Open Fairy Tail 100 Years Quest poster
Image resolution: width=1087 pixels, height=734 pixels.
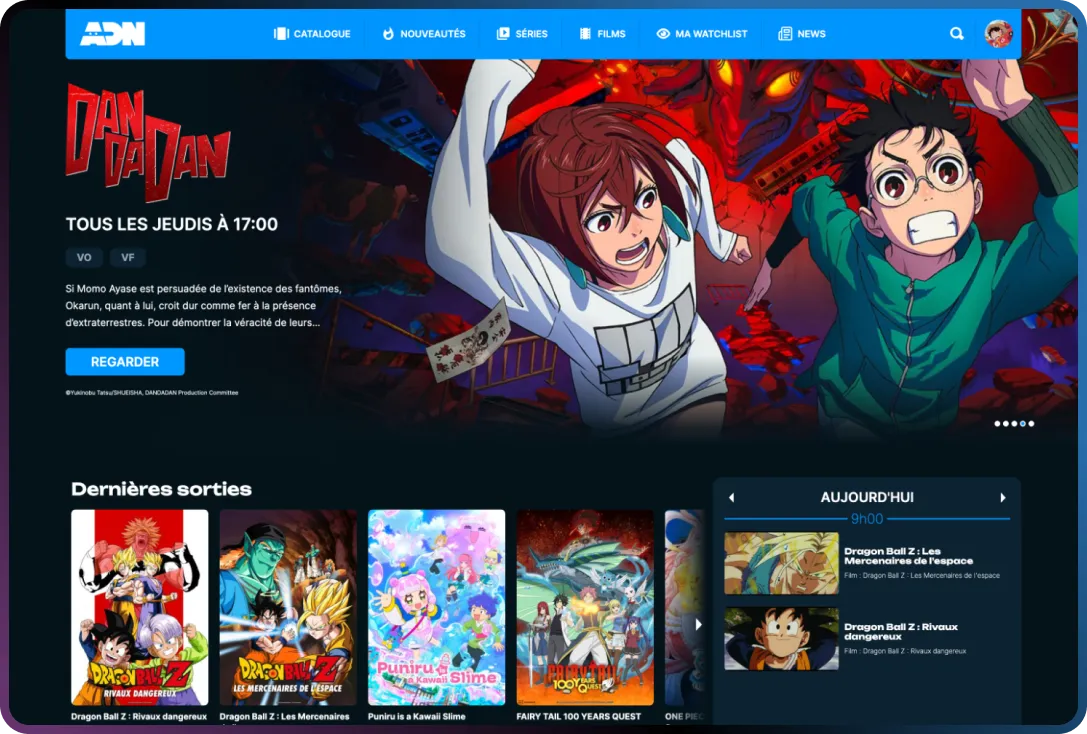tap(584, 607)
